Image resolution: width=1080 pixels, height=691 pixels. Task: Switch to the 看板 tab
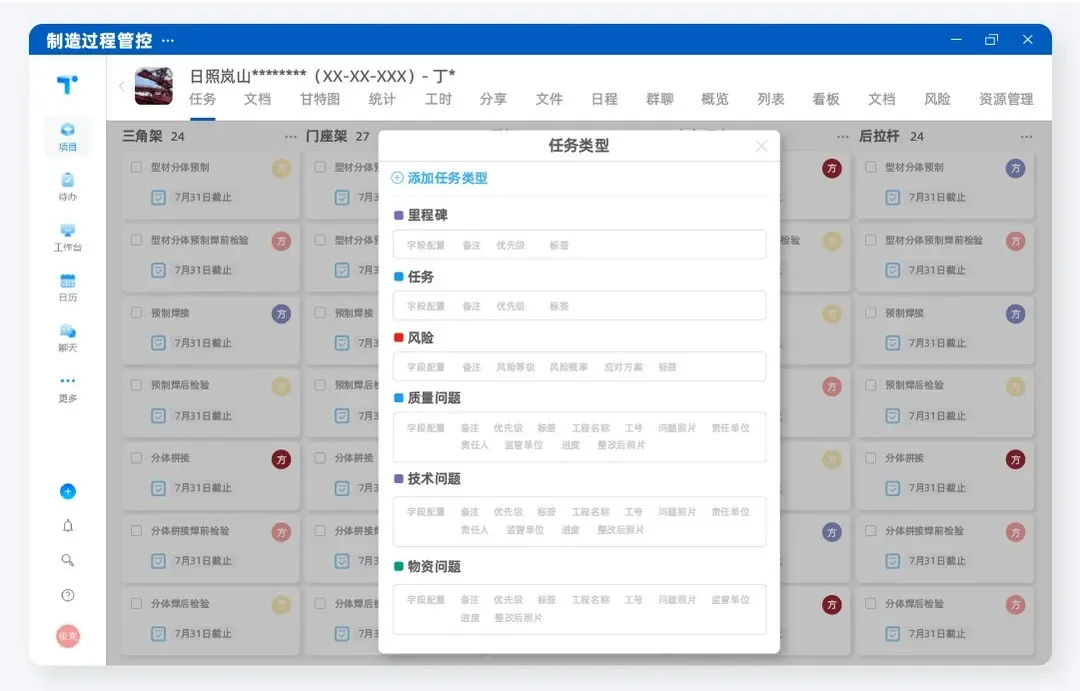(826, 99)
